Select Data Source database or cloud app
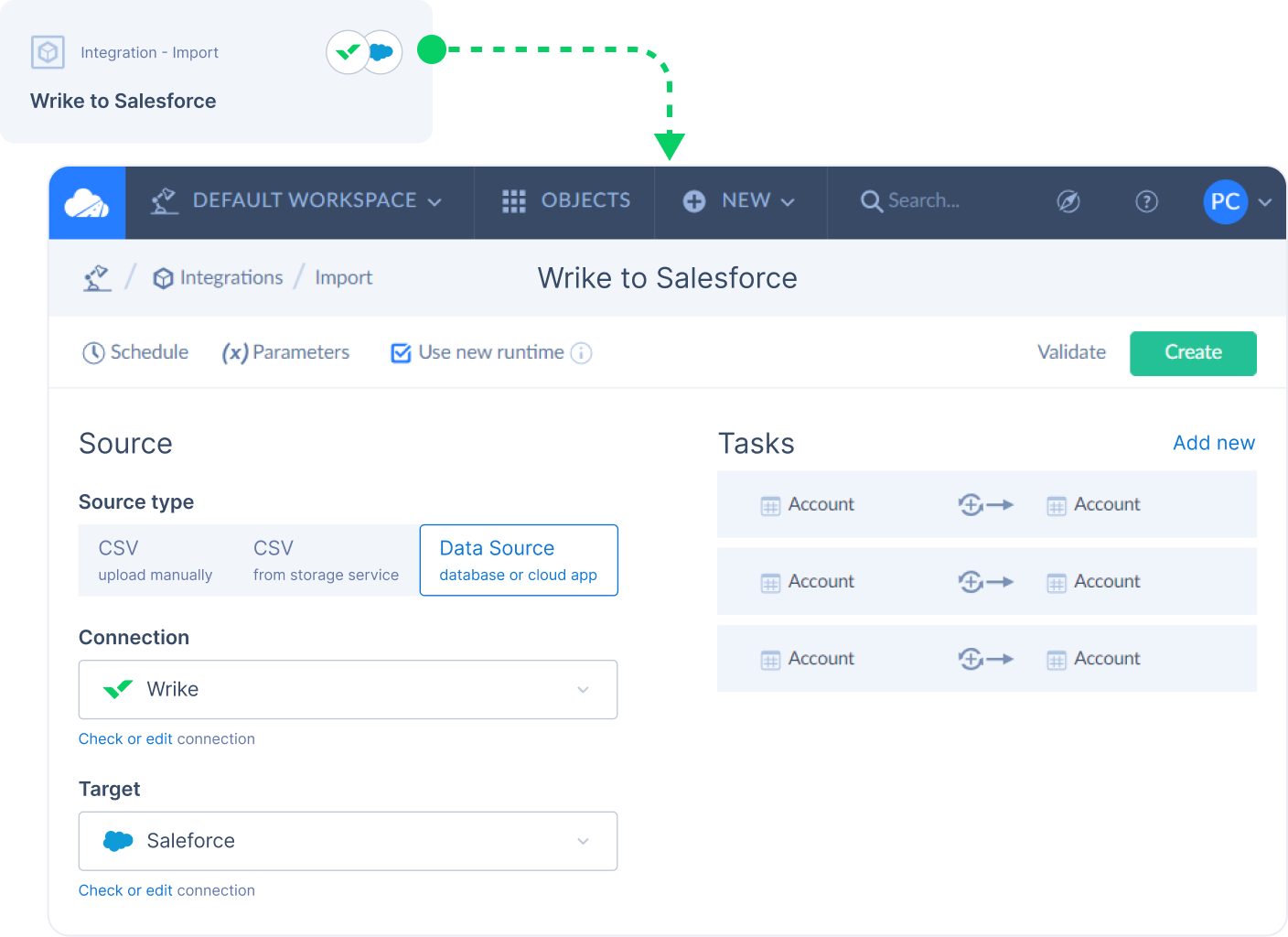This screenshot has height=937, width=1288. click(519, 560)
